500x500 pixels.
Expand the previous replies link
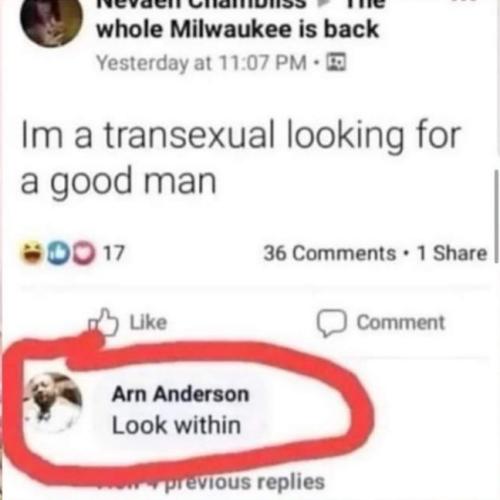pyautogui.click(x=211, y=482)
